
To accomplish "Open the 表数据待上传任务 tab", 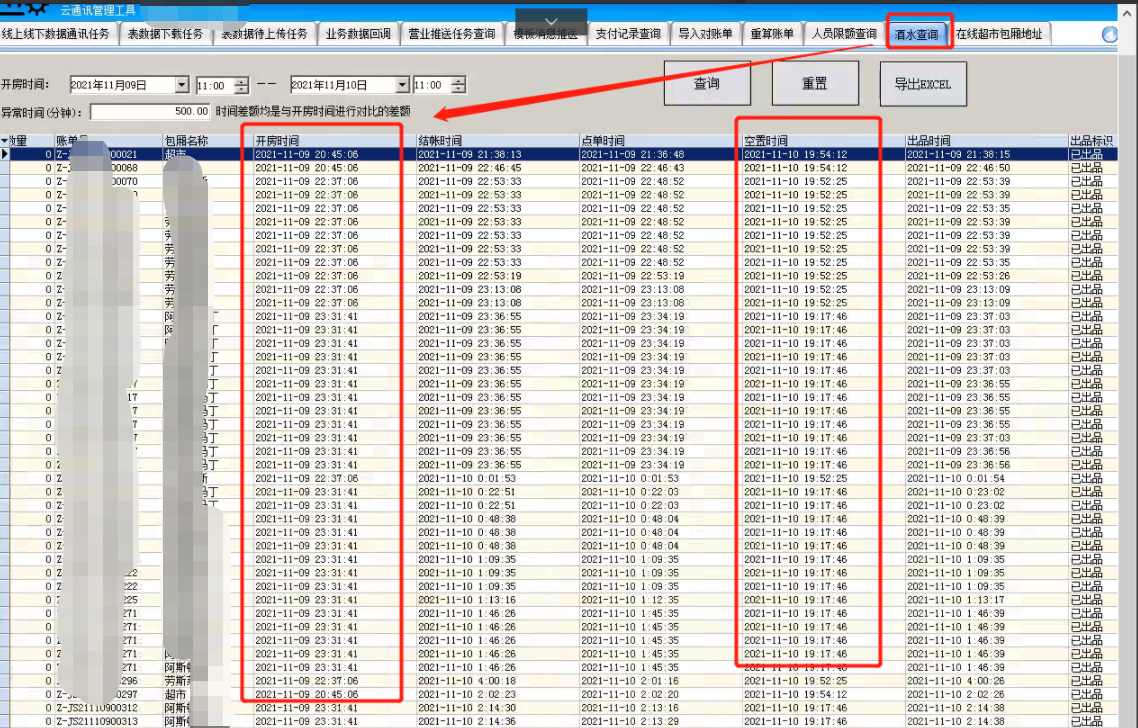I will tap(264, 34).
